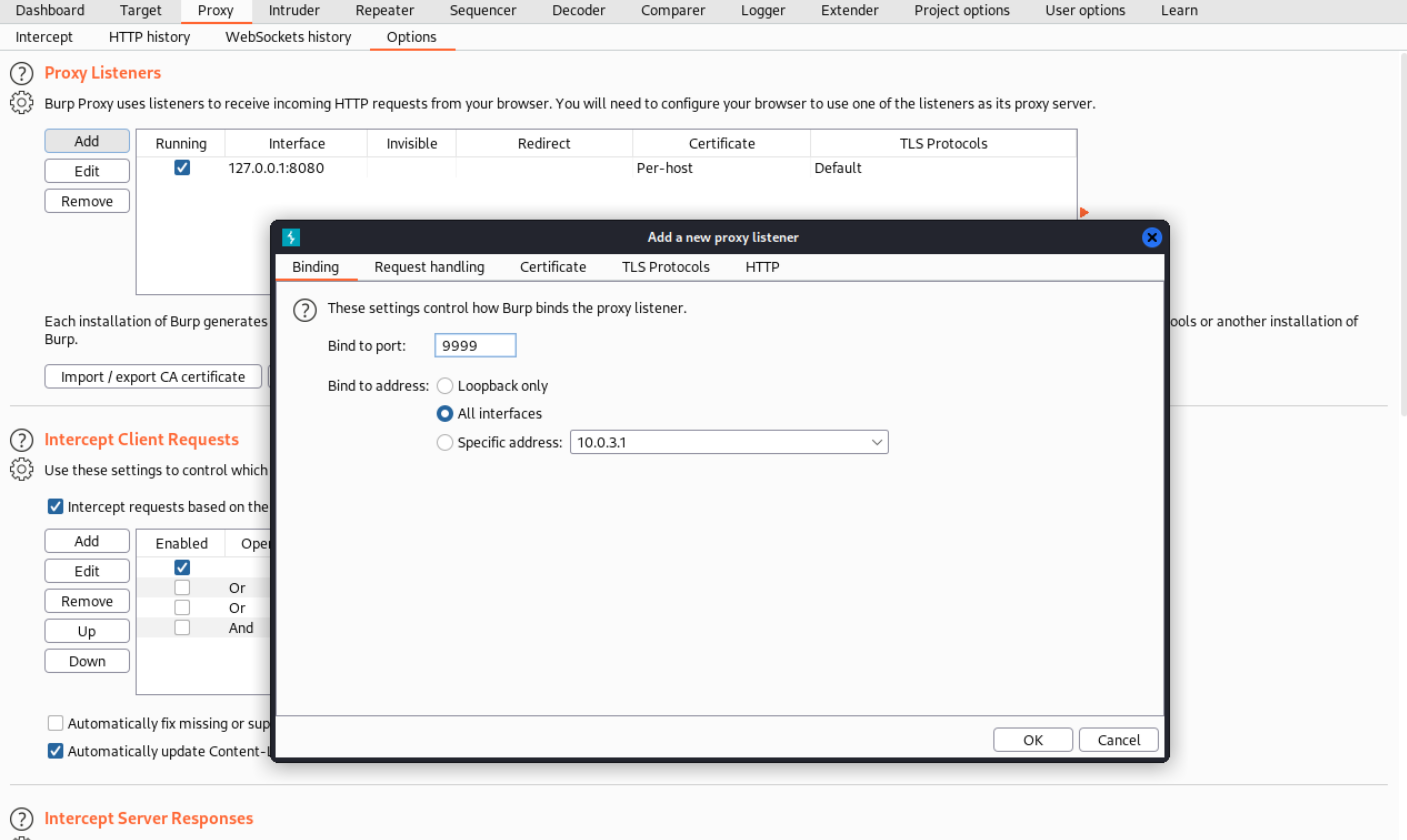Toggle Automatically fix missing or superfluous checkbox

coord(56,723)
